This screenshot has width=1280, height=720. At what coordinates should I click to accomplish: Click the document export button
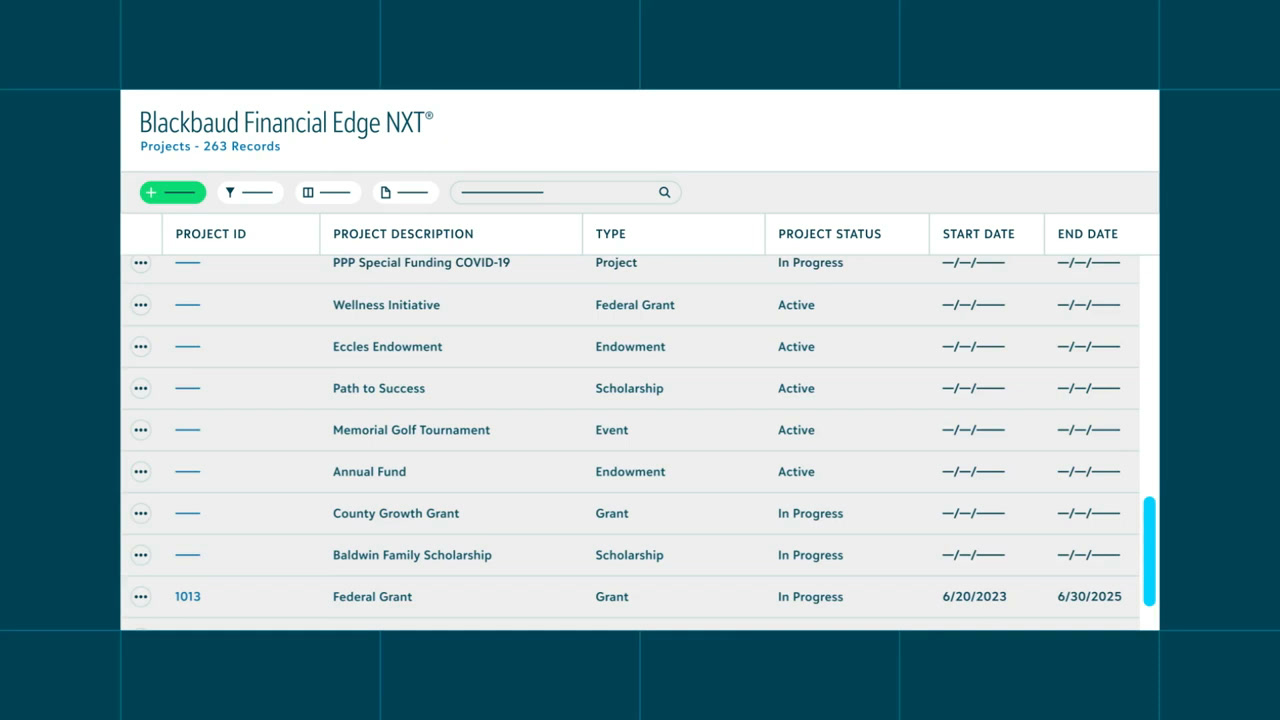tap(405, 192)
